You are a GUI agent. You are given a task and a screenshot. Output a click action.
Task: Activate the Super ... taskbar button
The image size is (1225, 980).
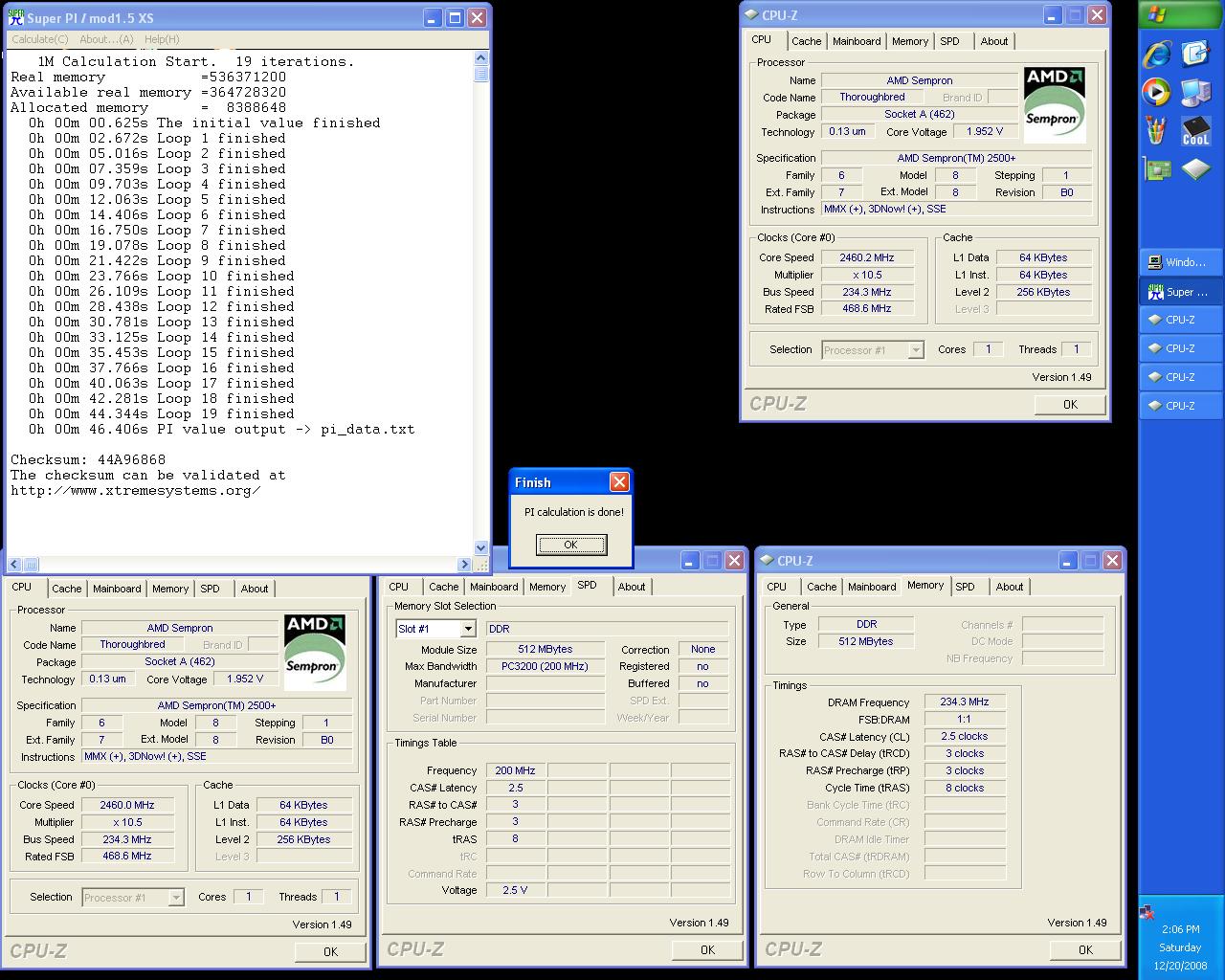click(x=1181, y=291)
